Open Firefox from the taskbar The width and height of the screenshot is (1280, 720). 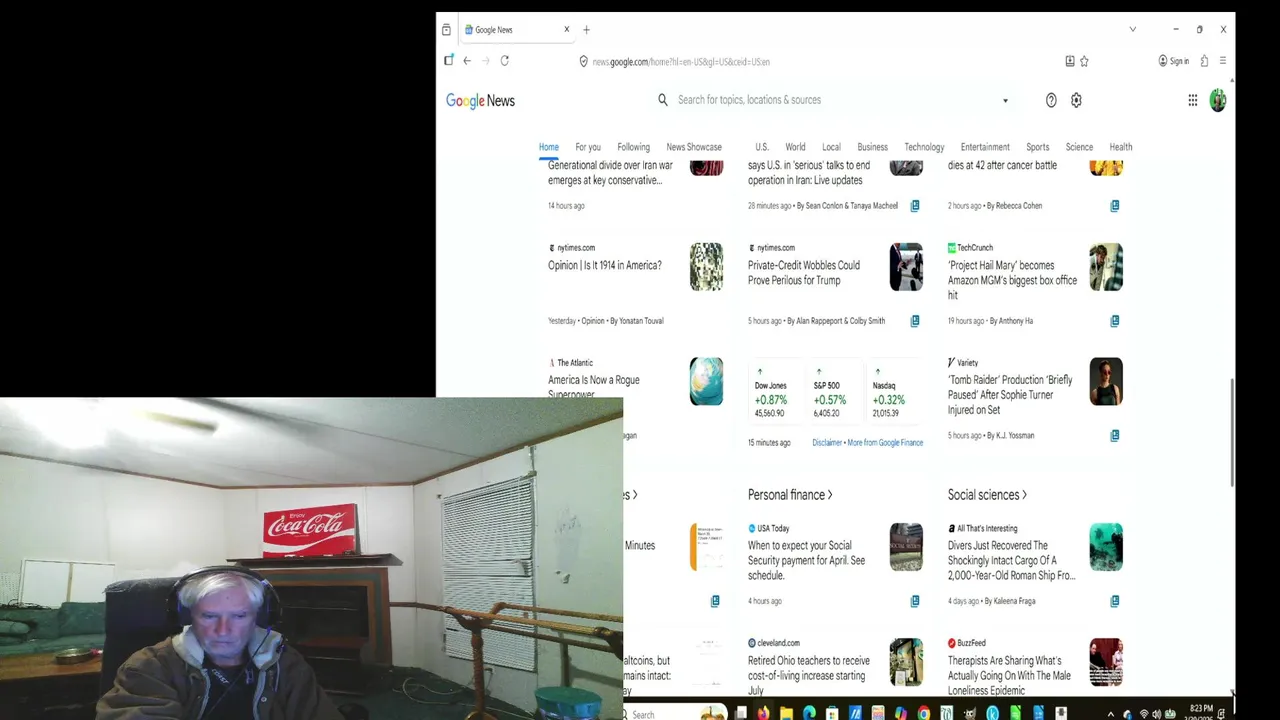pos(764,713)
